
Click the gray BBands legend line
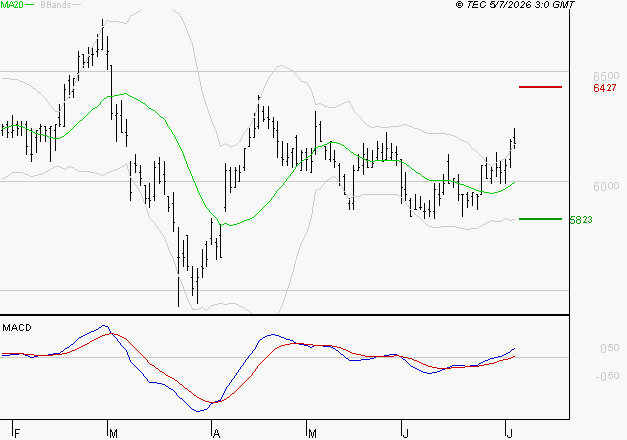pos(76,4)
